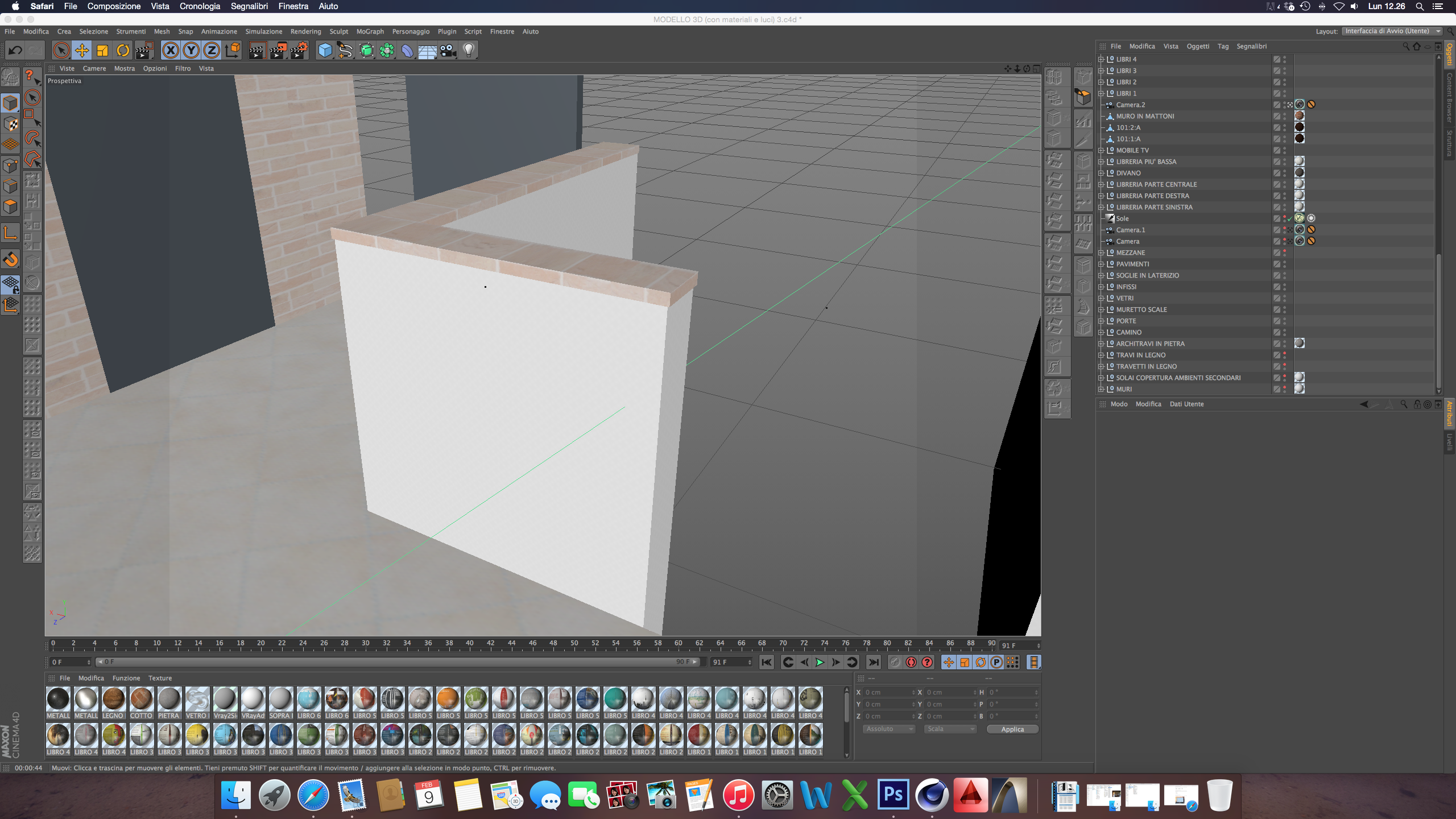Expand the MURI object group

[x=1101, y=389]
